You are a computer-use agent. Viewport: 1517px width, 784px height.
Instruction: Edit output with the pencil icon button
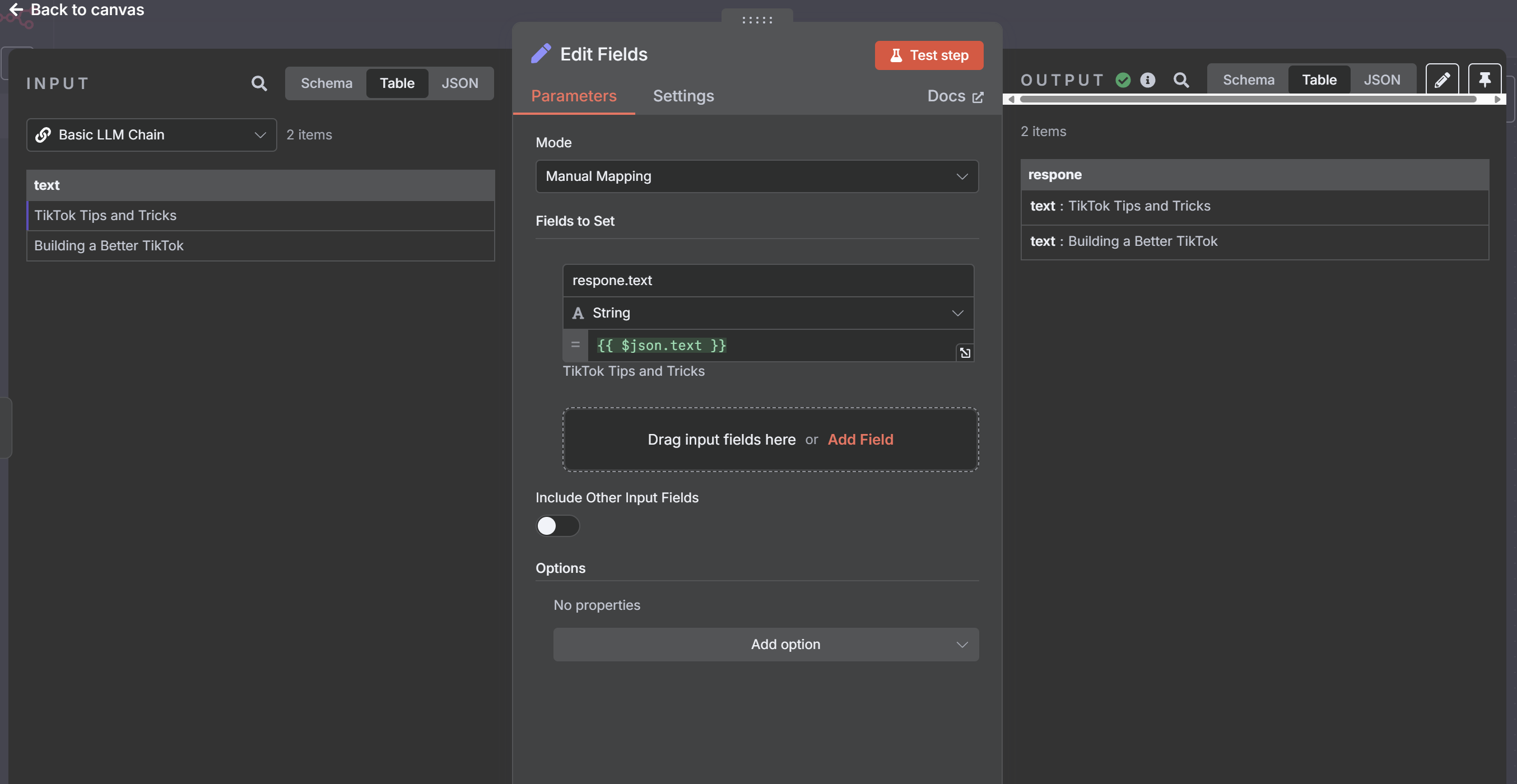(1442, 80)
